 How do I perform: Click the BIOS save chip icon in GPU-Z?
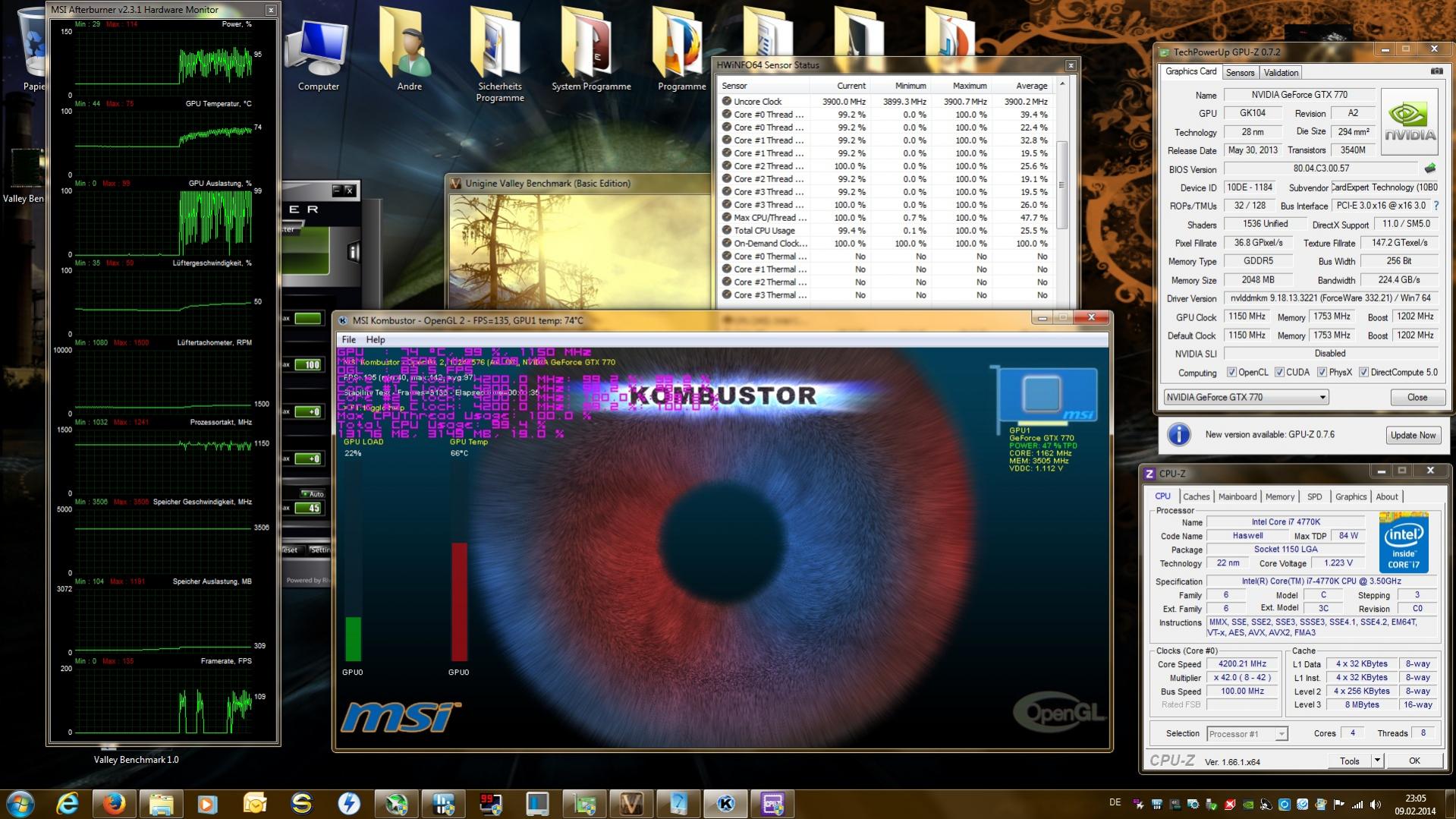tap(1430, 169)
